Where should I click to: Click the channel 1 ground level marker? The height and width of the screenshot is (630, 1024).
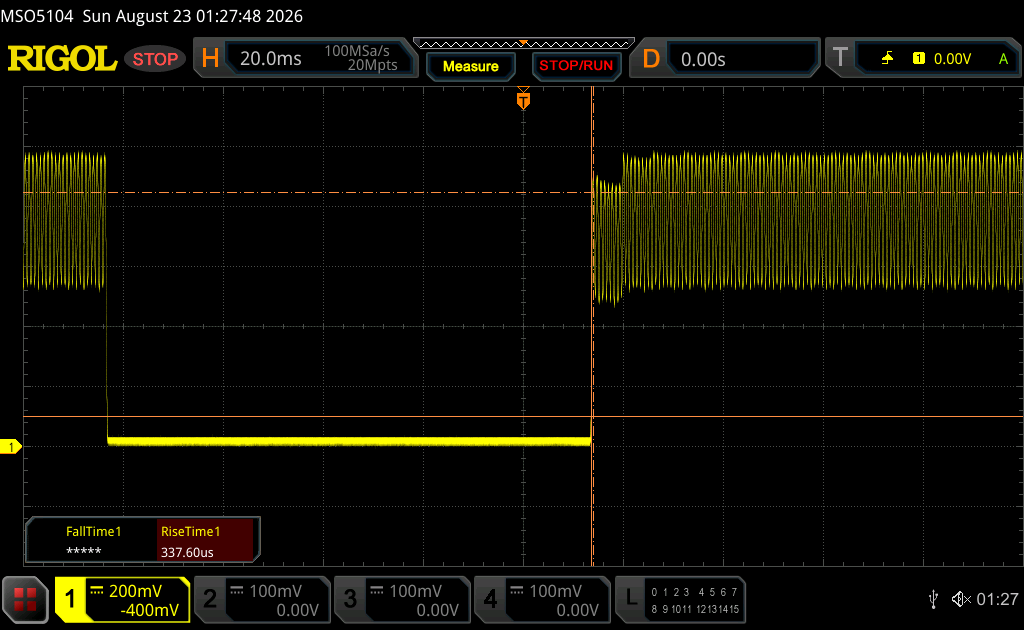tap(10, 447)
